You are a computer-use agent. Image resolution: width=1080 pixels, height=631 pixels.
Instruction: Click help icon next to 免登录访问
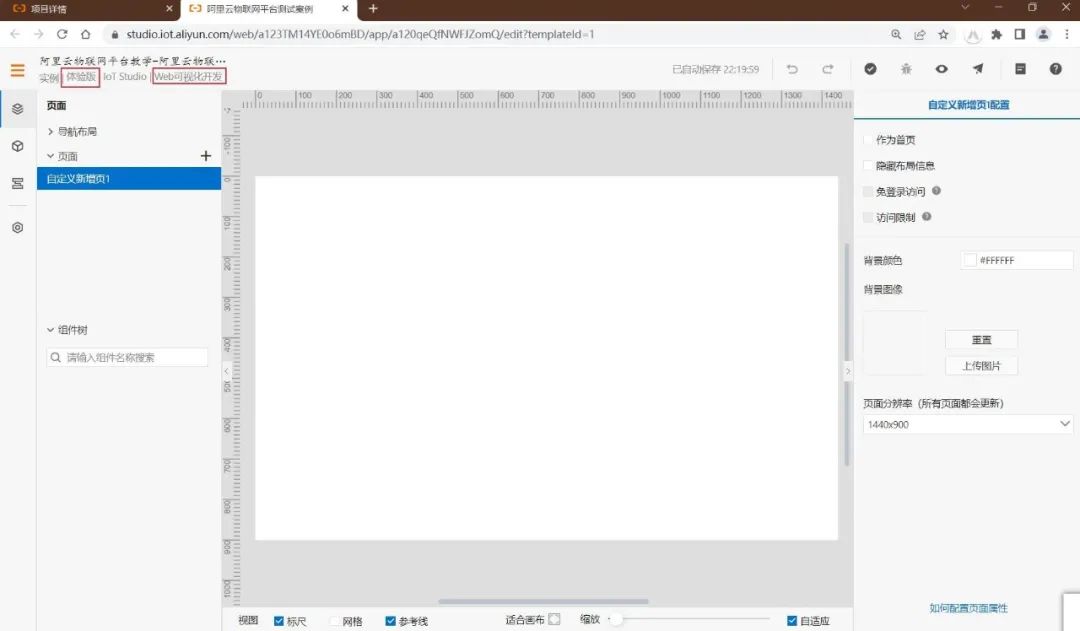tap(936, 191)
